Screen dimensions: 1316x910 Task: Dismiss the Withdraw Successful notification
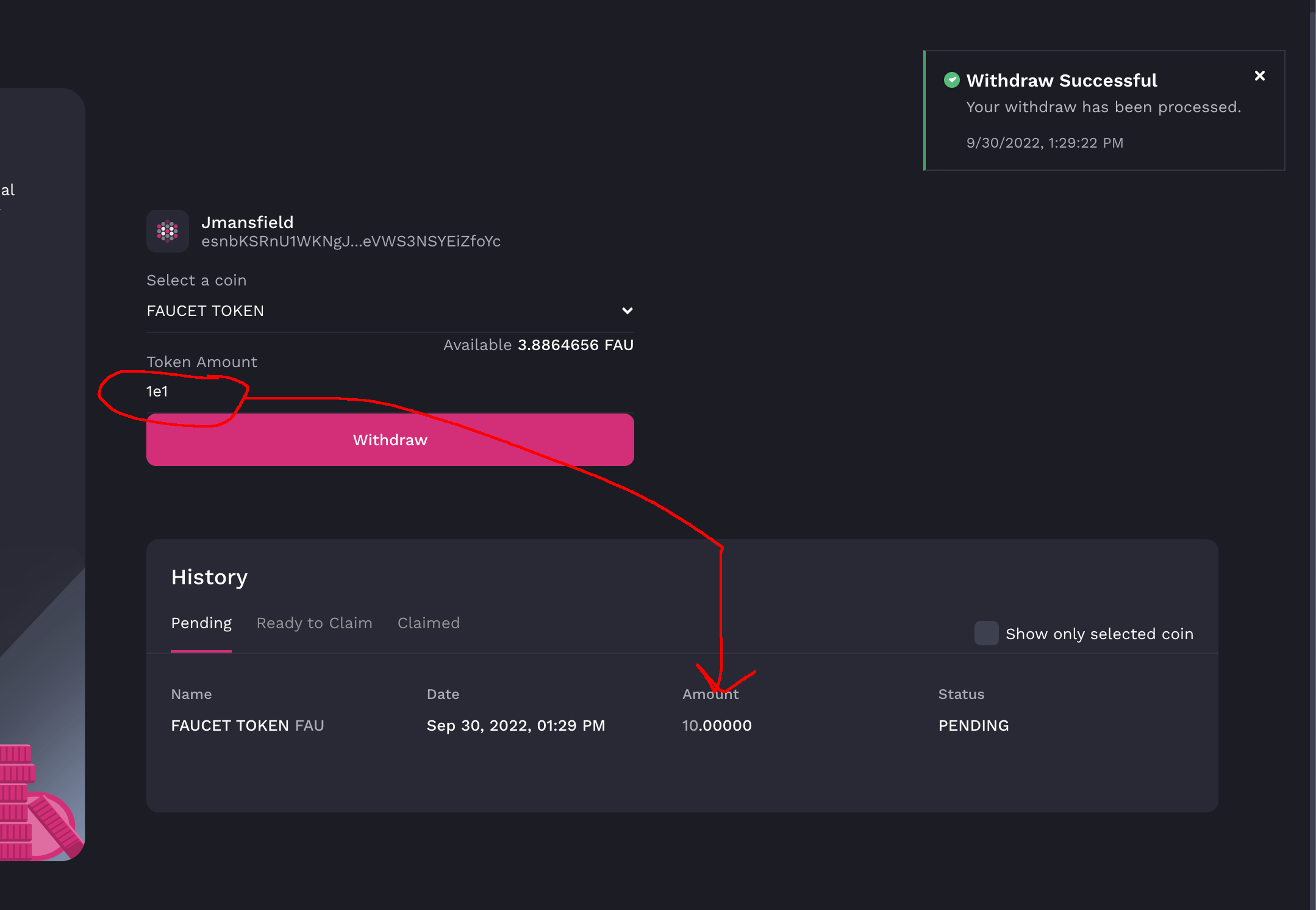1260,75
